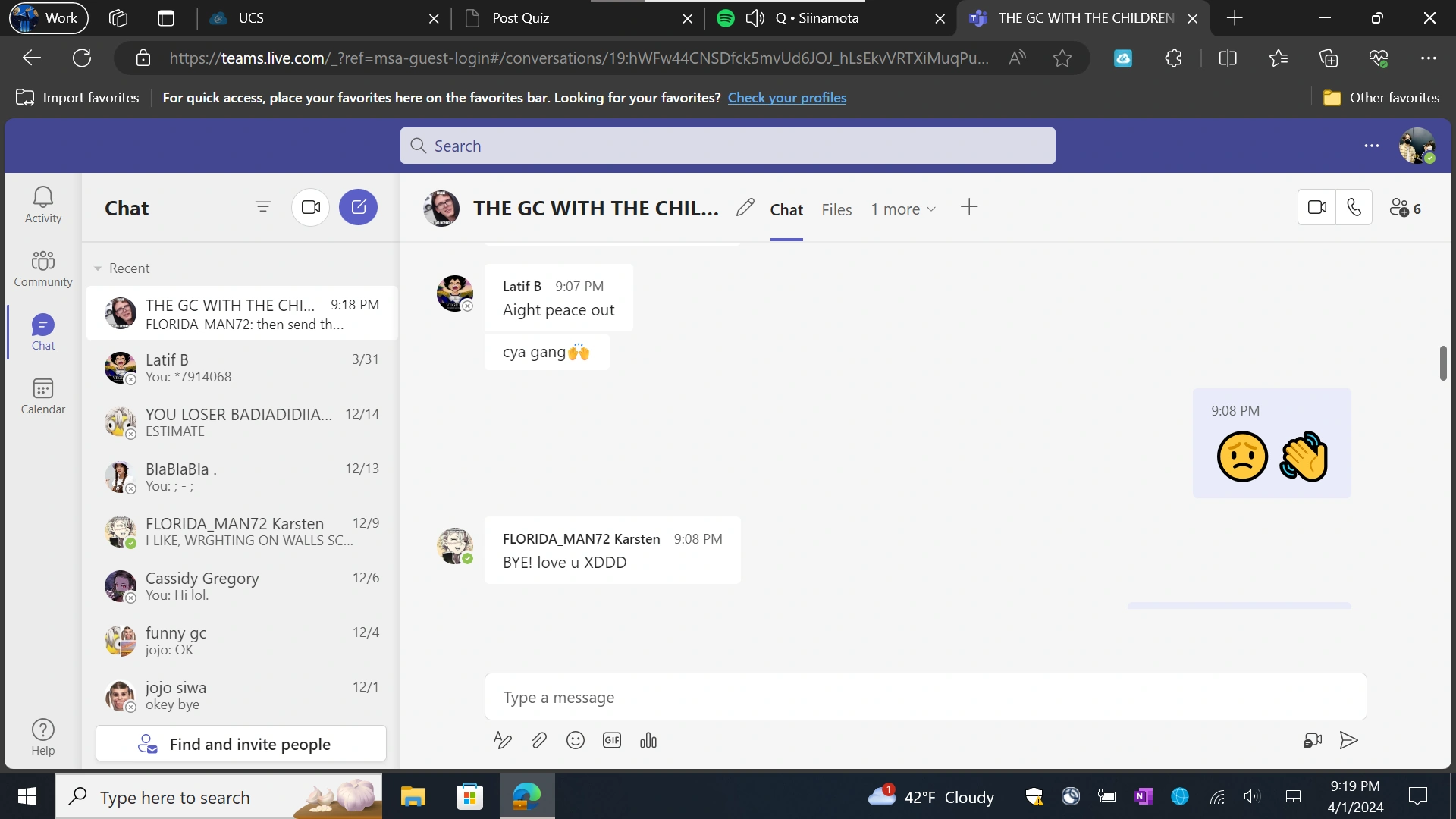Screen dimensions: 1456x819
Task: Open the Activity feed
Action: (42, 205)
